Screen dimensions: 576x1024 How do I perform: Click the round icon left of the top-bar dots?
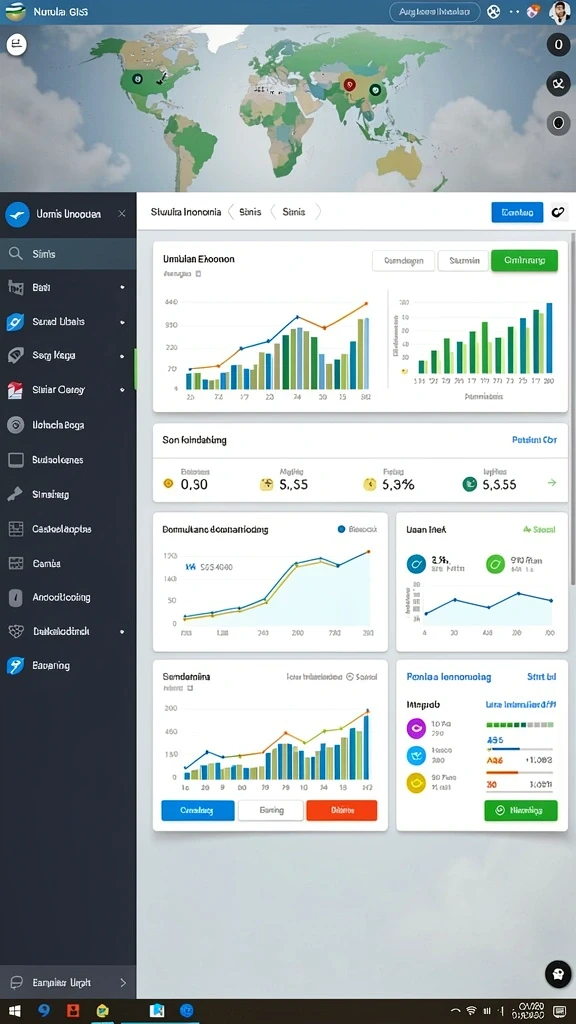click(x=494, y=12)
